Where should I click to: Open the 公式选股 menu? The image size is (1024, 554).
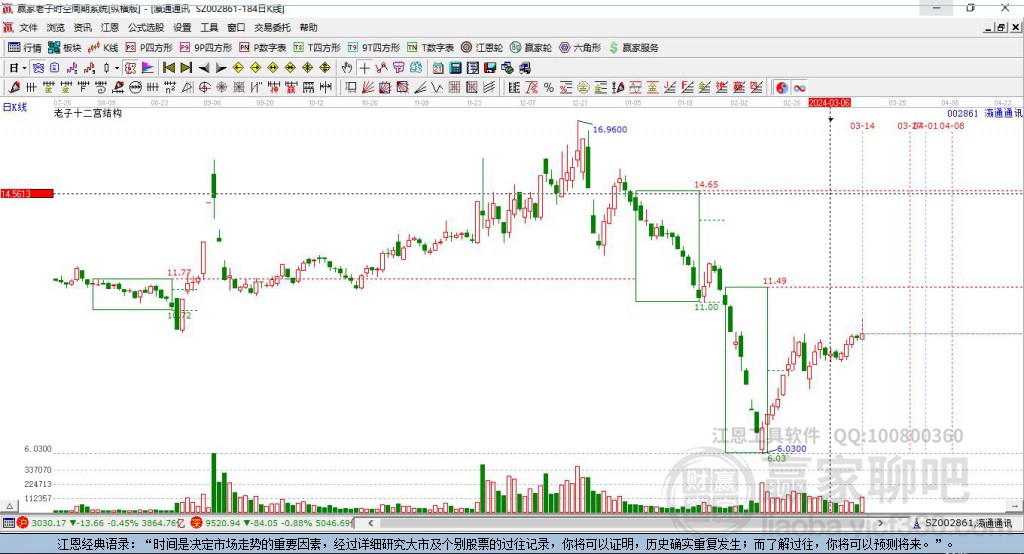pos(146,27)
